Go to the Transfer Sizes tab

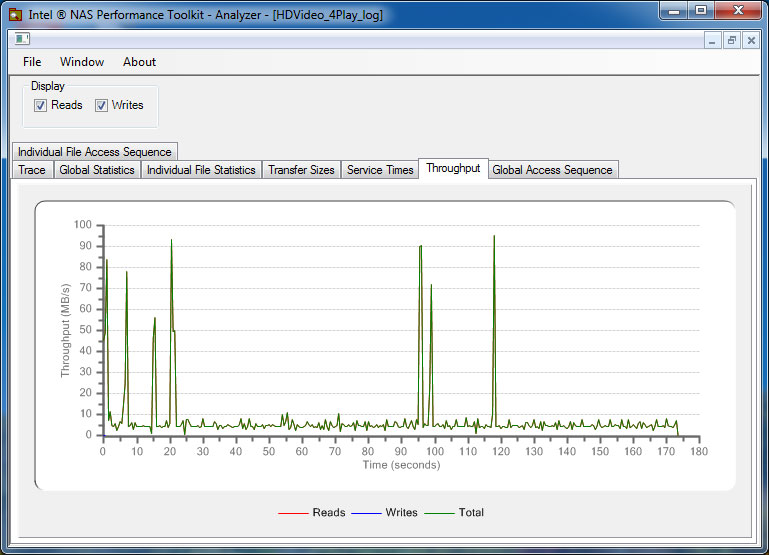[x=301, y=170]
